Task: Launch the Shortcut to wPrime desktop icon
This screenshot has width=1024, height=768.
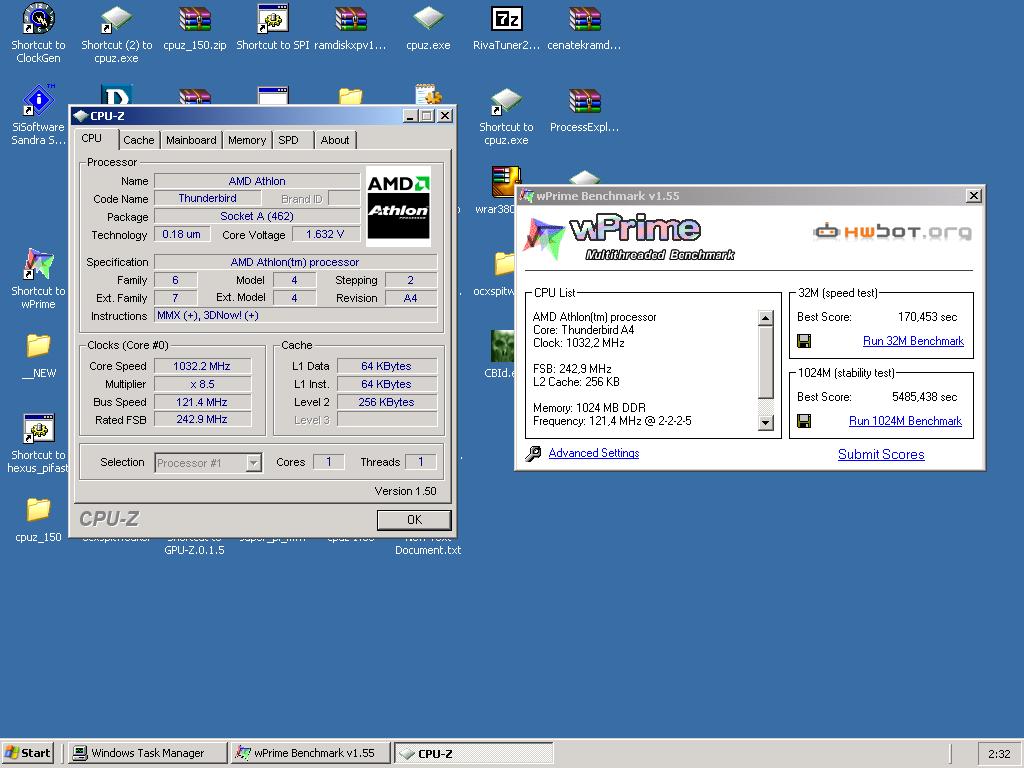Action: (x=38, y=264)
